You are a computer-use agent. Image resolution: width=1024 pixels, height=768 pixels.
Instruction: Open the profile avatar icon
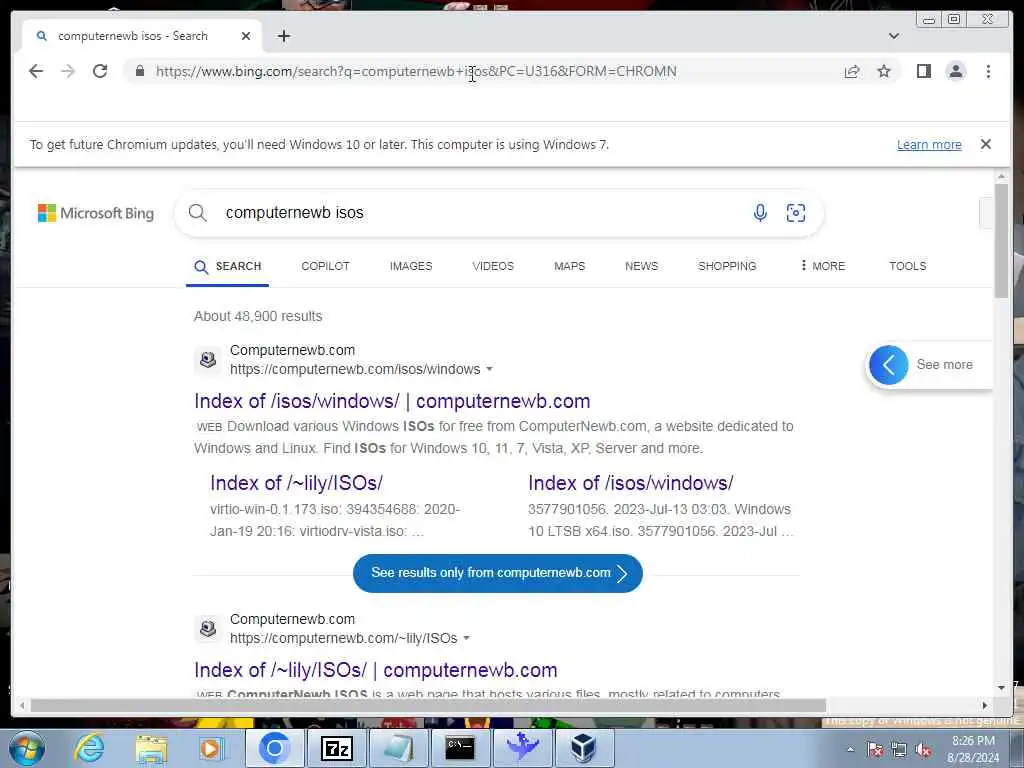click(955, 71)
